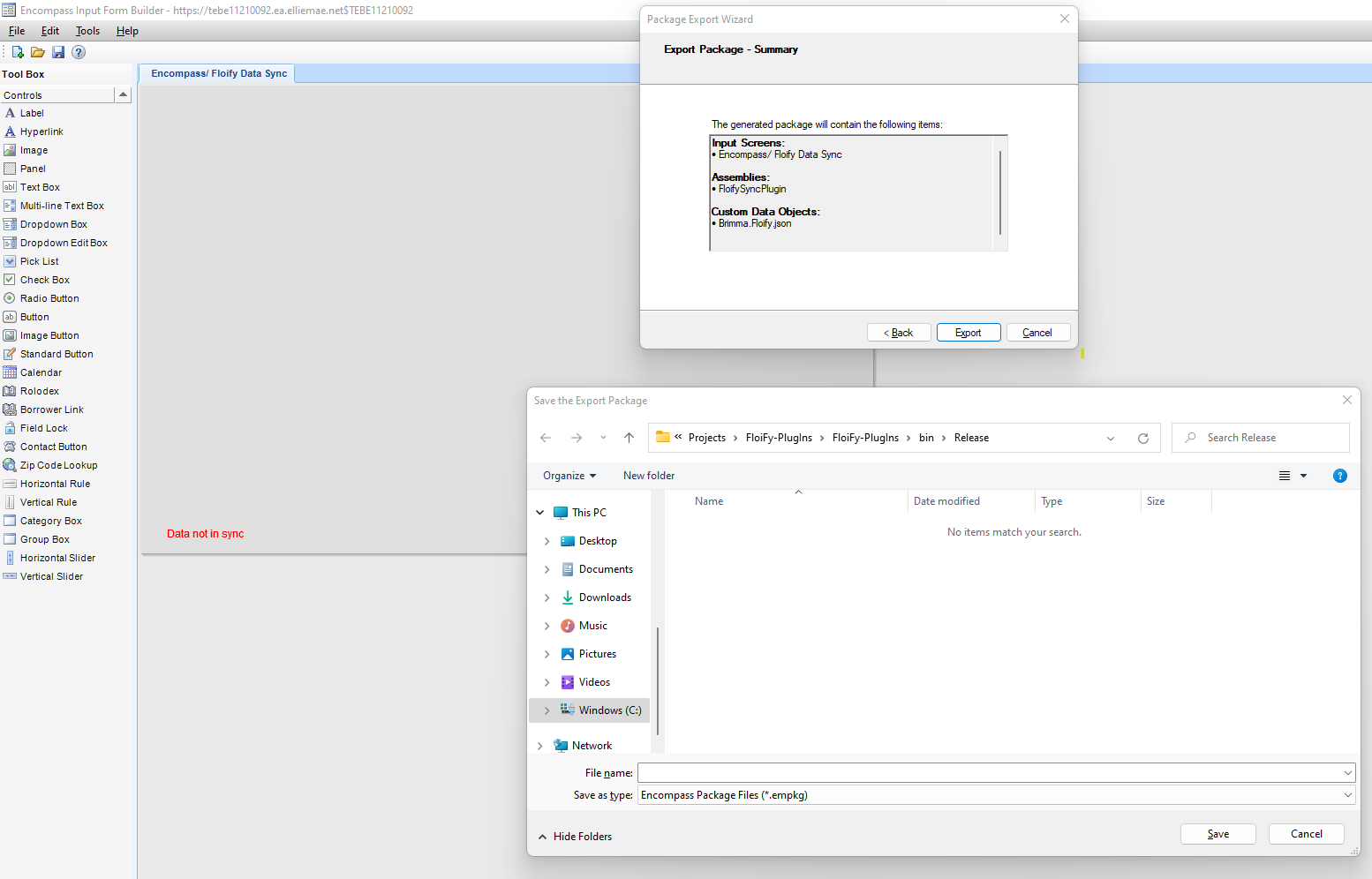Open the Save as type dropdown

(995, 795)
